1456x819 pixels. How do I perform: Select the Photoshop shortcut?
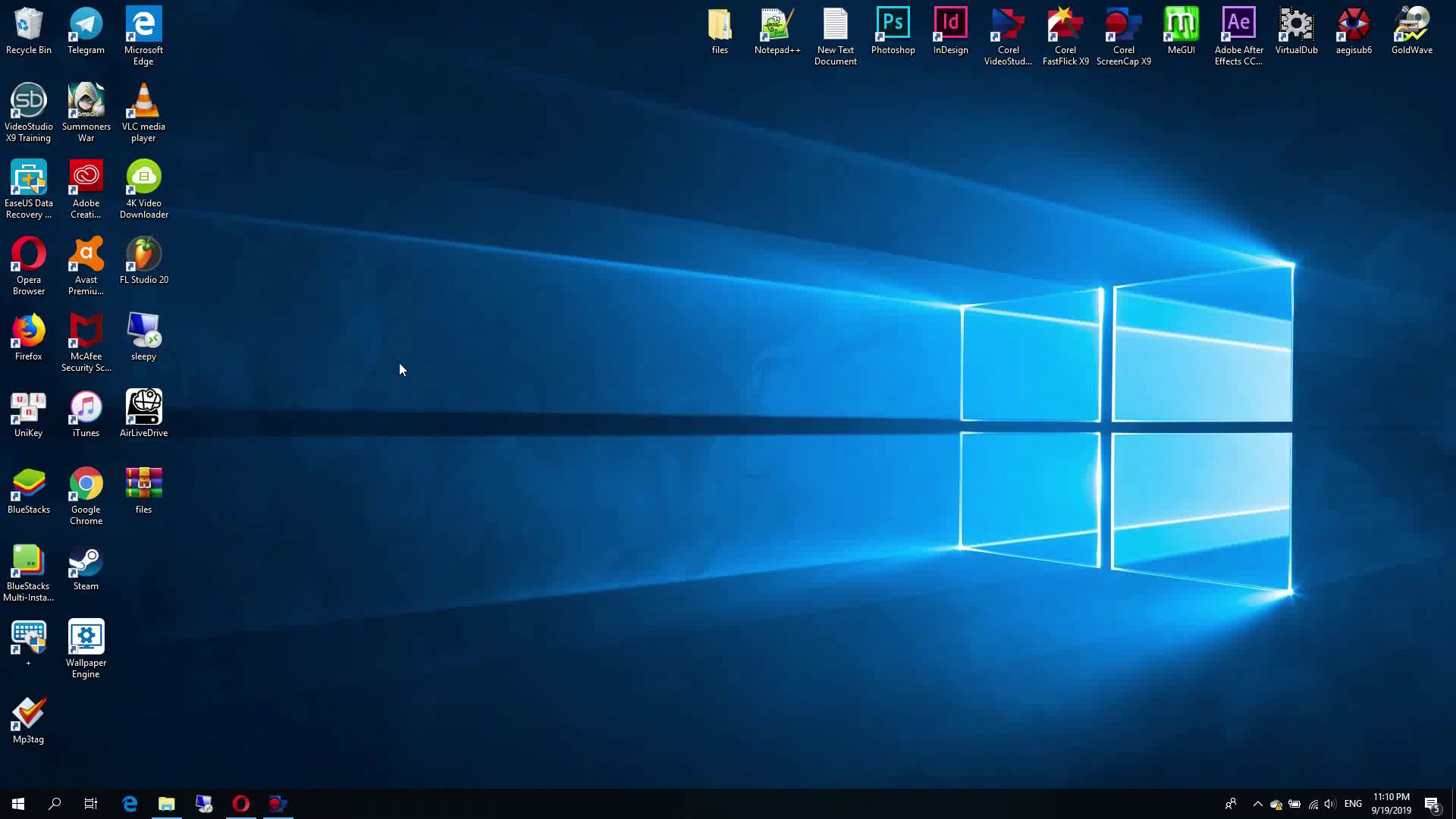point(893,31)
